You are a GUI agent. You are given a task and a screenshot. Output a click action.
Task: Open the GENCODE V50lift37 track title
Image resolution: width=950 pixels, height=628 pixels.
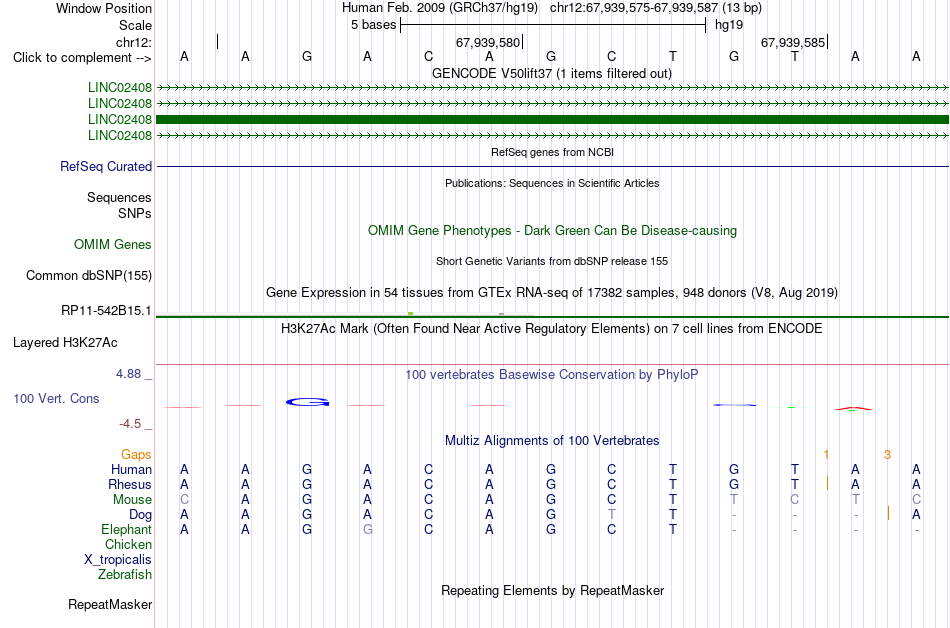[551, 73]
